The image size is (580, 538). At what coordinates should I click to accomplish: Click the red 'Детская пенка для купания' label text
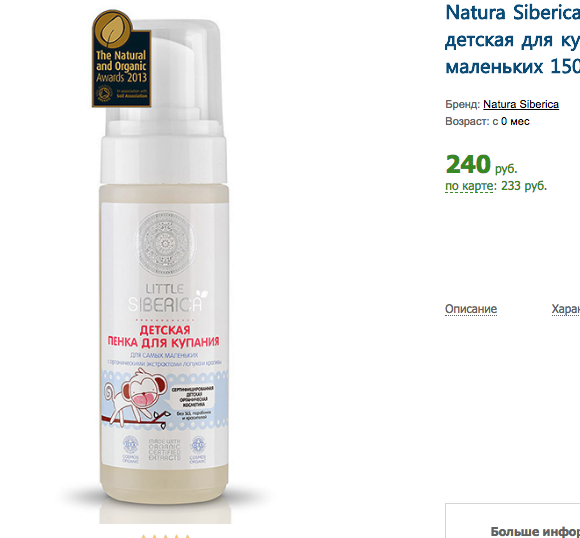(163, 336)
